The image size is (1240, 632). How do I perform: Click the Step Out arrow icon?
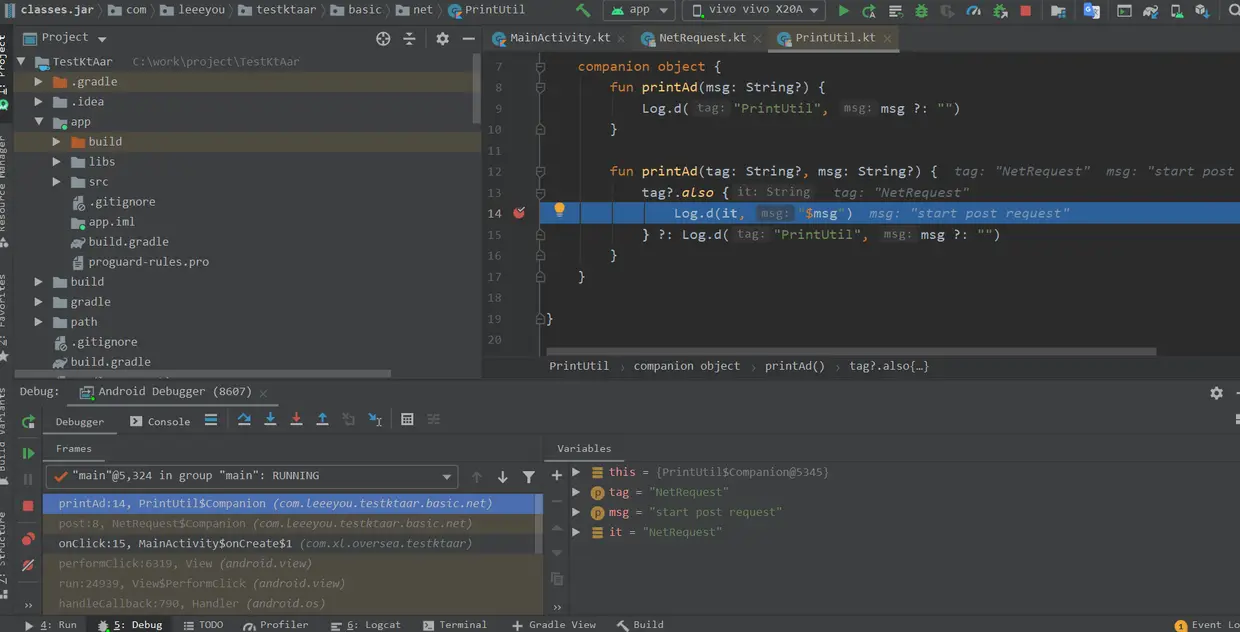[321, 419]
